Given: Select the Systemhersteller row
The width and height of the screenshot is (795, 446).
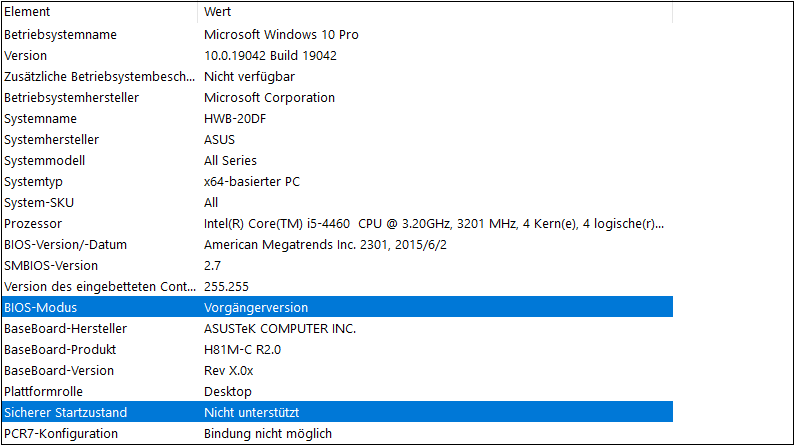Looking at the screenshot, I should click(51, 139).
